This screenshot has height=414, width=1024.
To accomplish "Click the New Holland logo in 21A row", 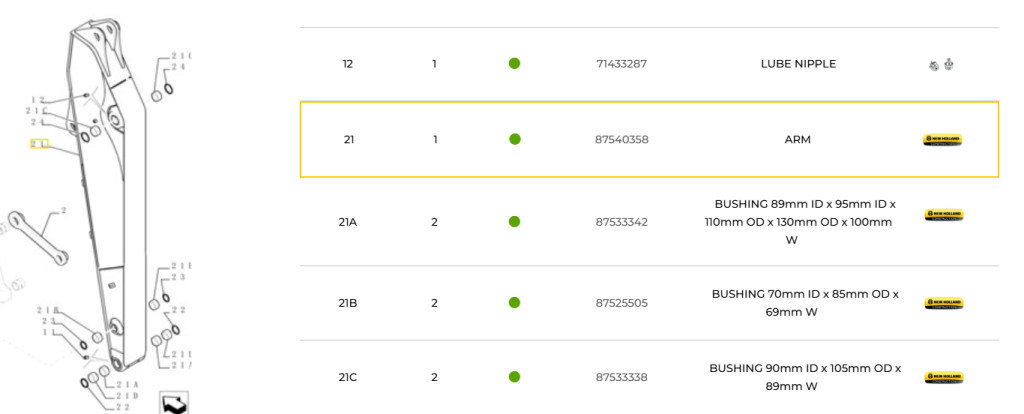I will pos(944,215).
